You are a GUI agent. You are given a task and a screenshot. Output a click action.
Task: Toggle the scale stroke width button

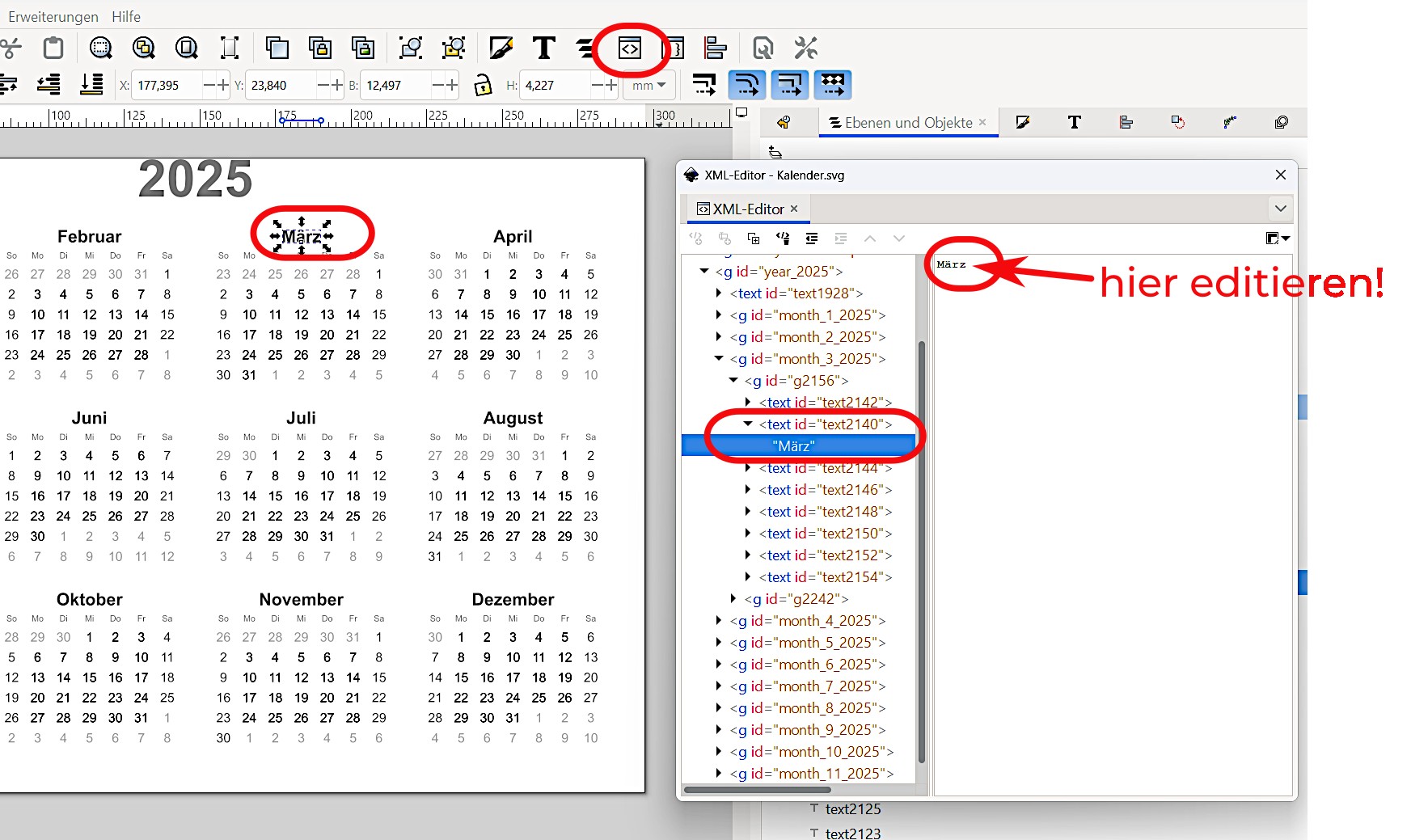pos(703,85)
